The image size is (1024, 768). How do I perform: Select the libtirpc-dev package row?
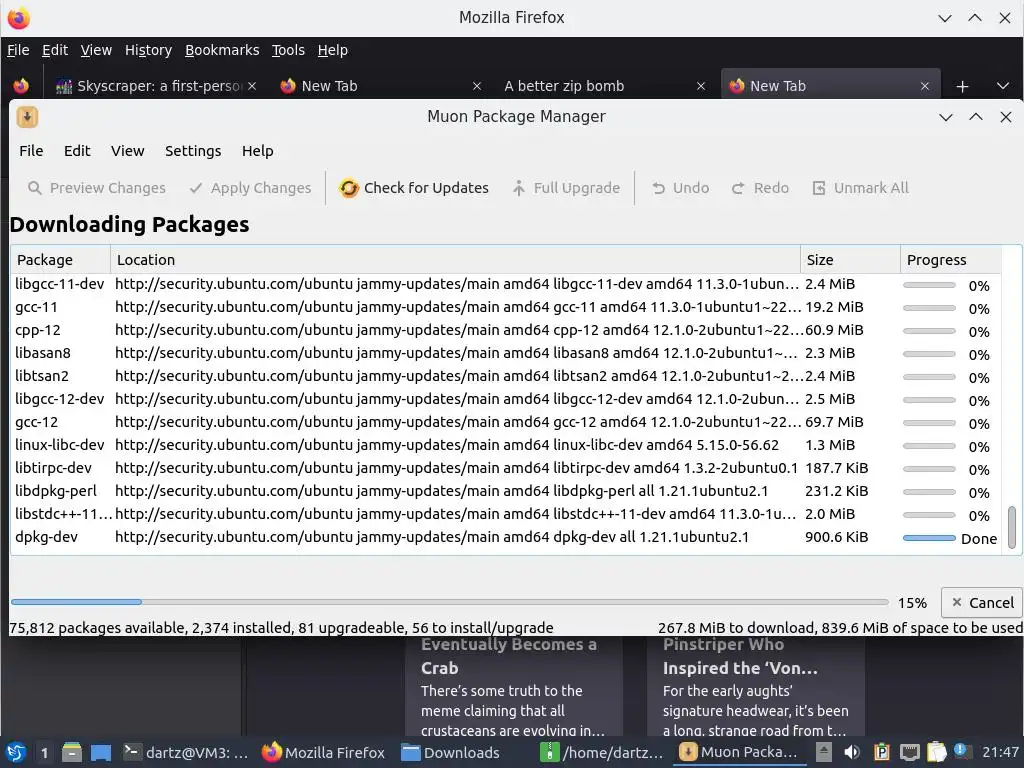pyautogui.click(x=505, y=468)
